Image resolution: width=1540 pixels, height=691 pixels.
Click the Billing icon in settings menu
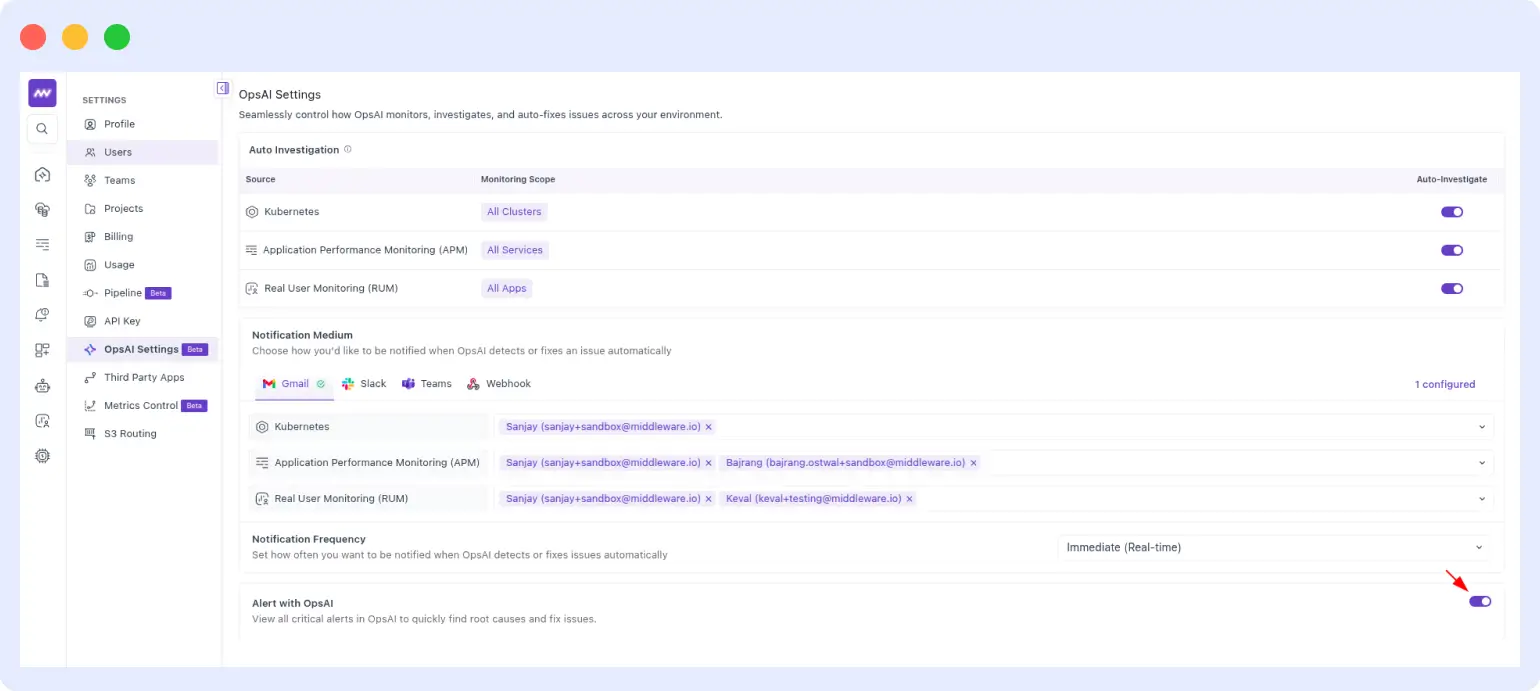click(90, 237)
